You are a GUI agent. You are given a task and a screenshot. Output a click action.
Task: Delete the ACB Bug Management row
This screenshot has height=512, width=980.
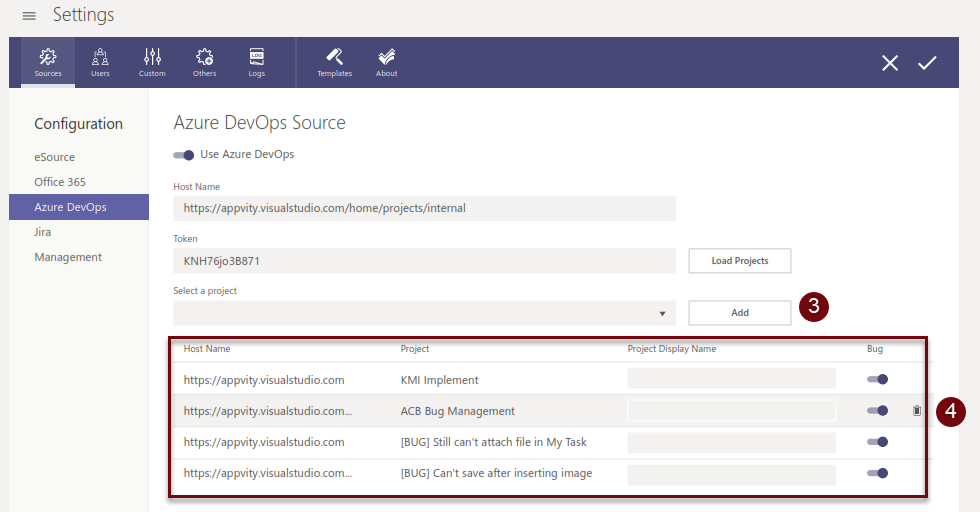coord(917,410)
